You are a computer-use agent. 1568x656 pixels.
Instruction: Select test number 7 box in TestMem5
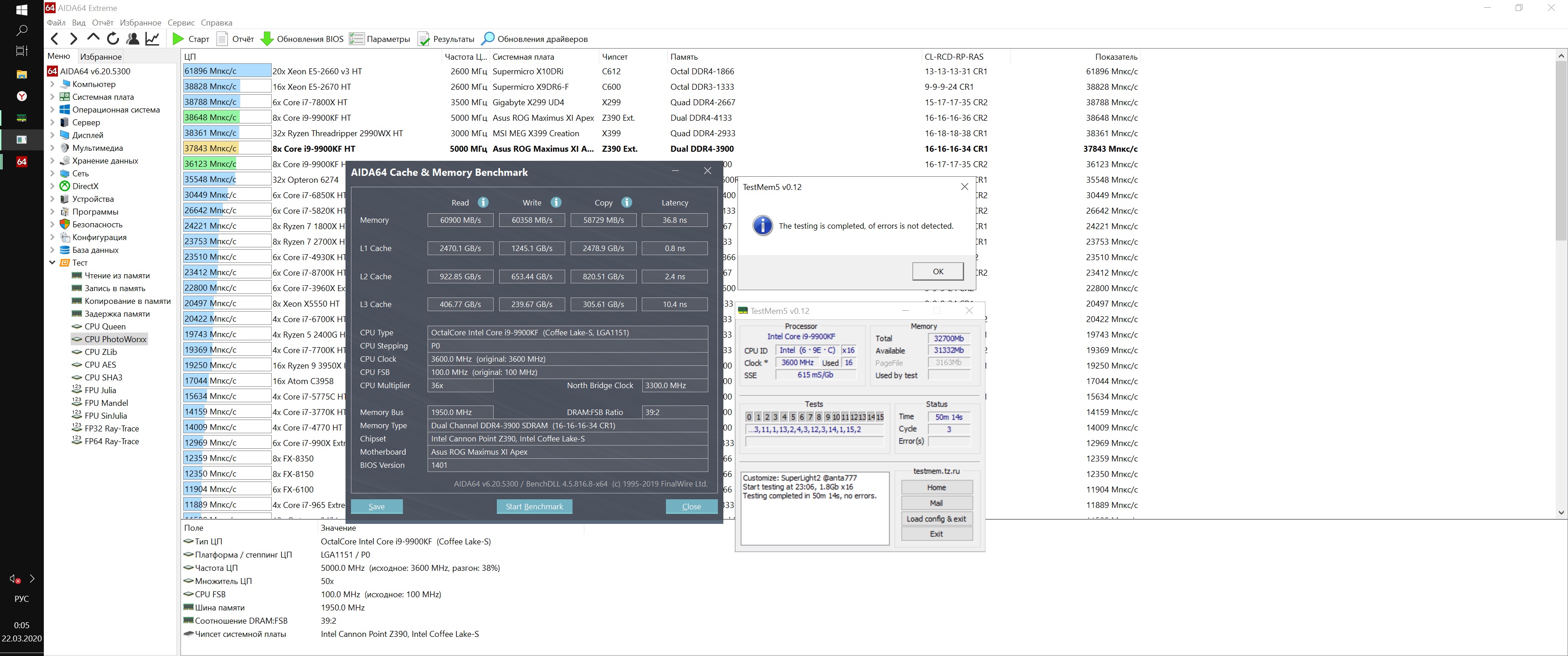810,417
